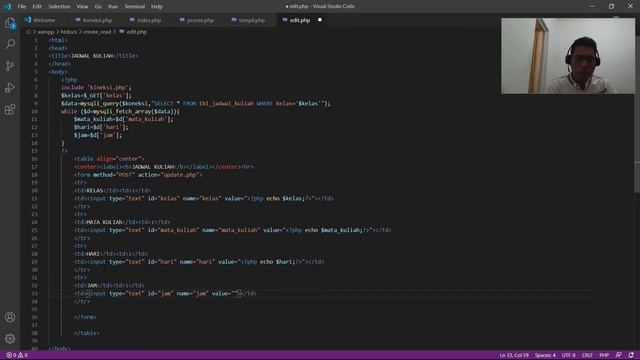The image size is (640, 360).
Task: Expand the C: drive breadcrumb
Action: [x=29, y=32]
